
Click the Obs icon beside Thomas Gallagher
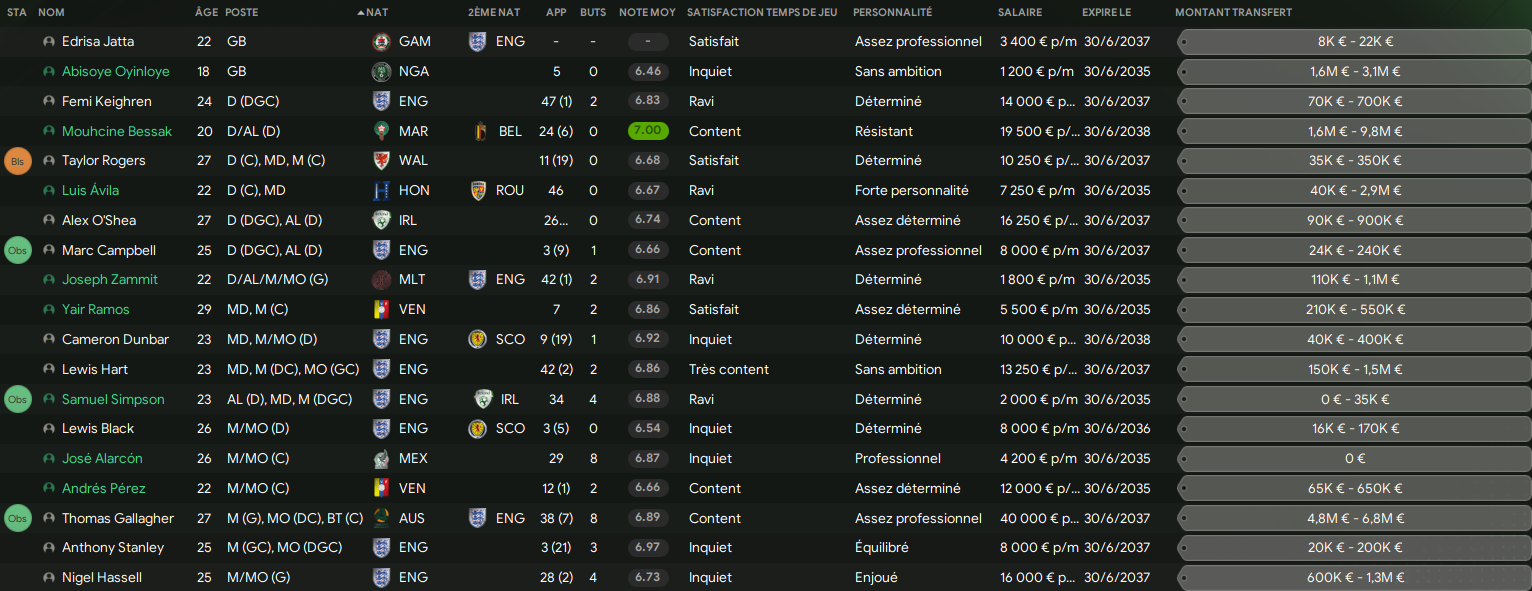point(18,519)
